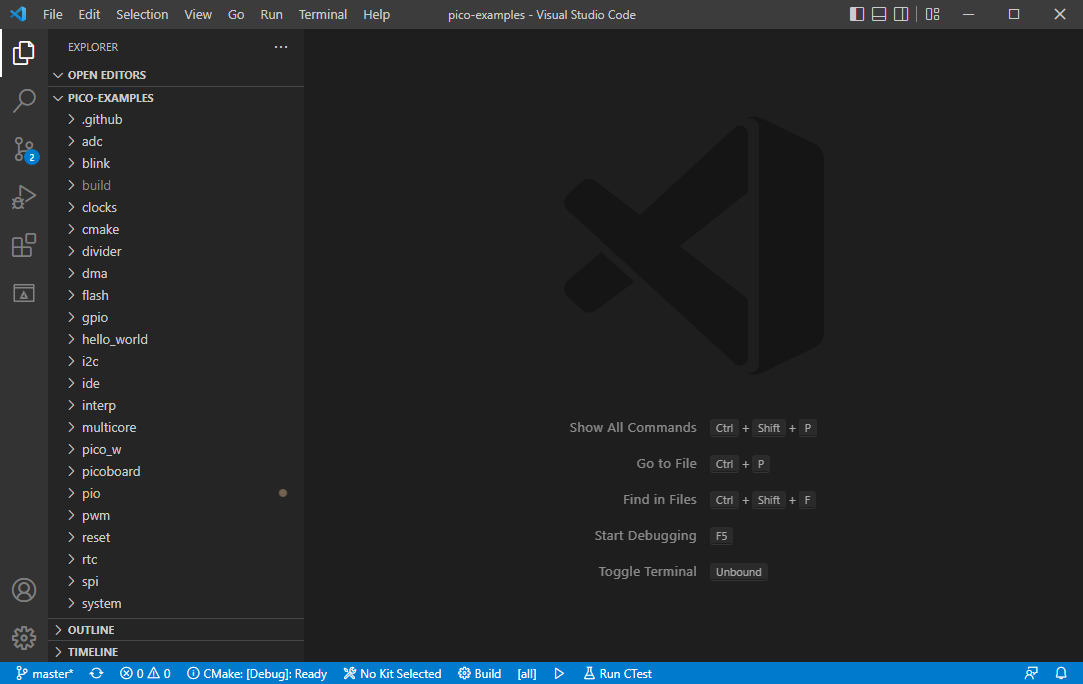1083x684 pixels.
Task: Expand the blink folder
Action: pos(176,164)
